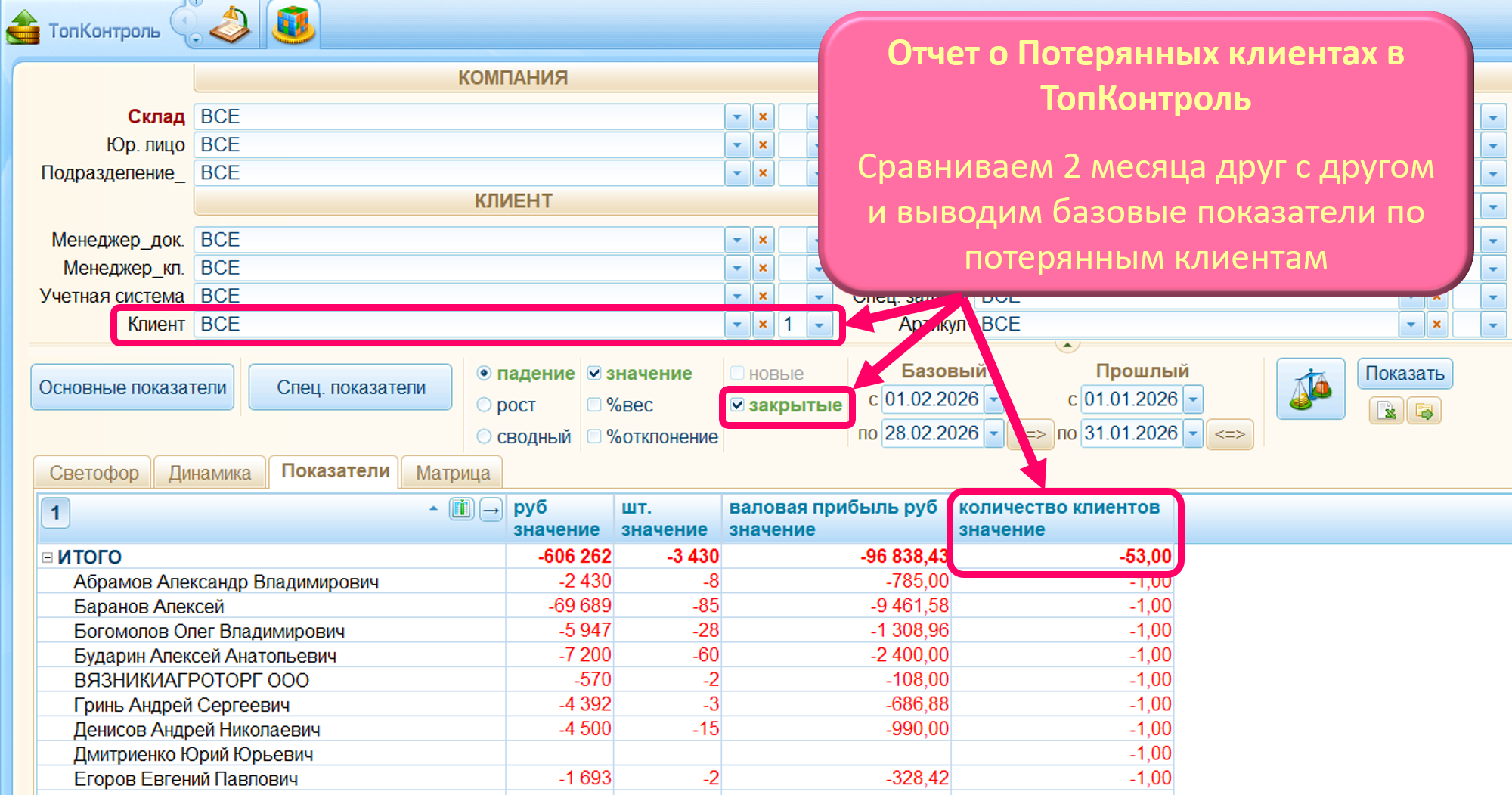Image resolution: width=1512 pixels, height=795 pixels.
Task: Select the рост radio button
Action: (x=485, y=405)
